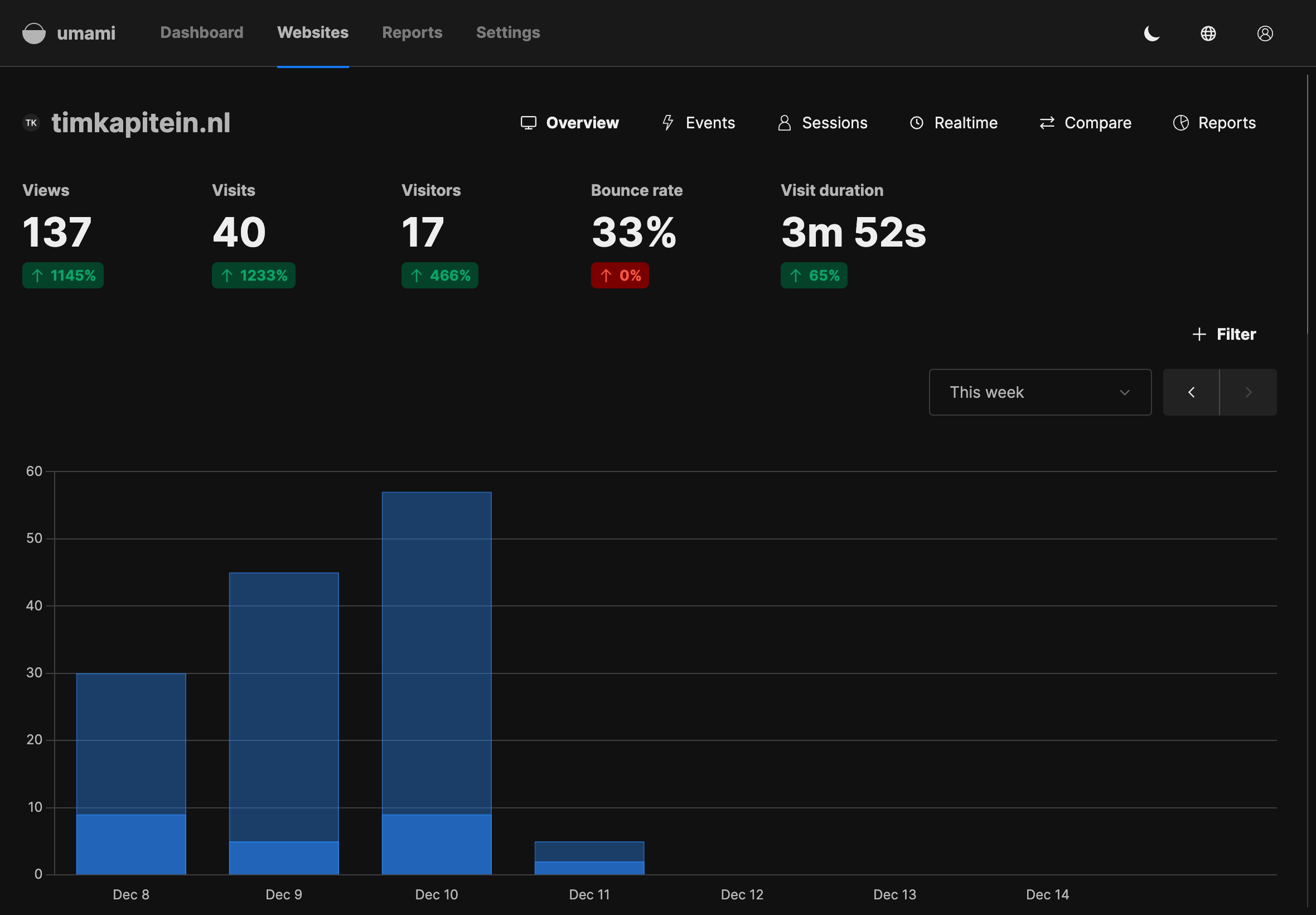Click the umami logo icon
The image size is (1316, 915).
35,33
